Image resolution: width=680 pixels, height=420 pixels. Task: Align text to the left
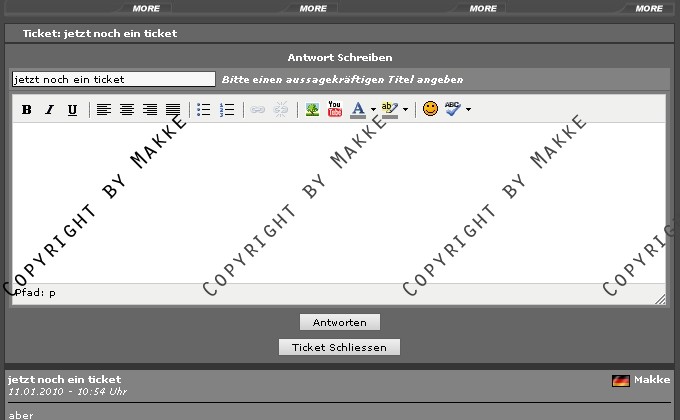104,110
